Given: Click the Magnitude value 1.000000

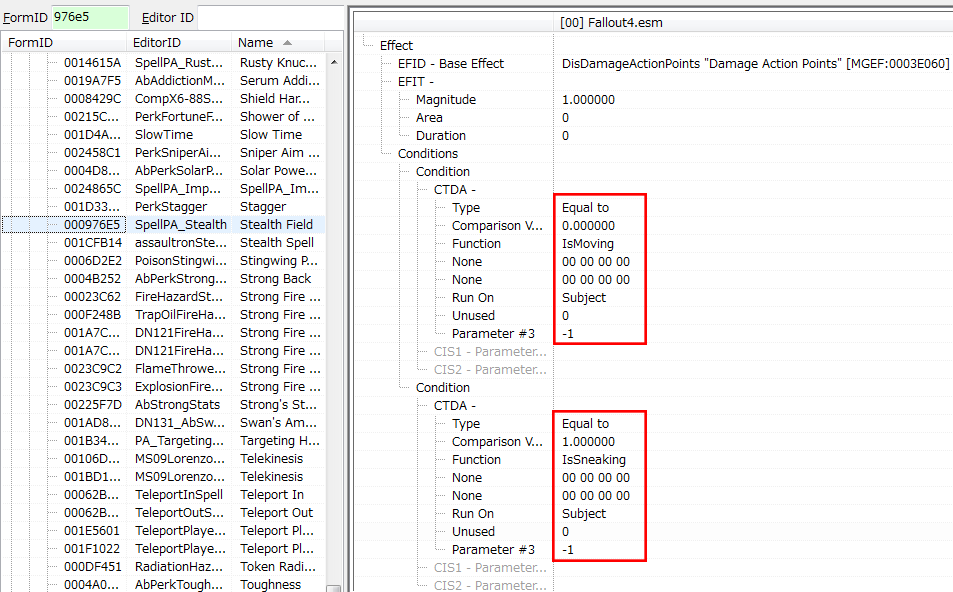Looking at the screenshot, I should [x=588, y=100].
